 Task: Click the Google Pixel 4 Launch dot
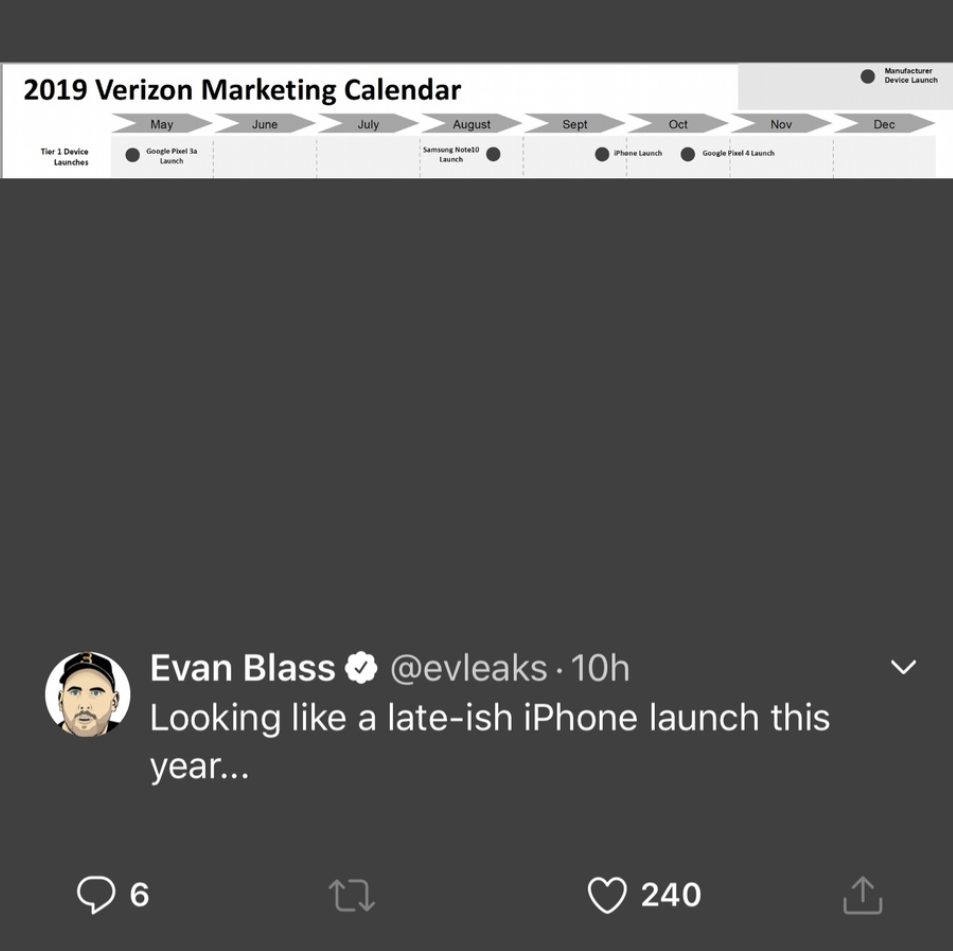[687, 152]
